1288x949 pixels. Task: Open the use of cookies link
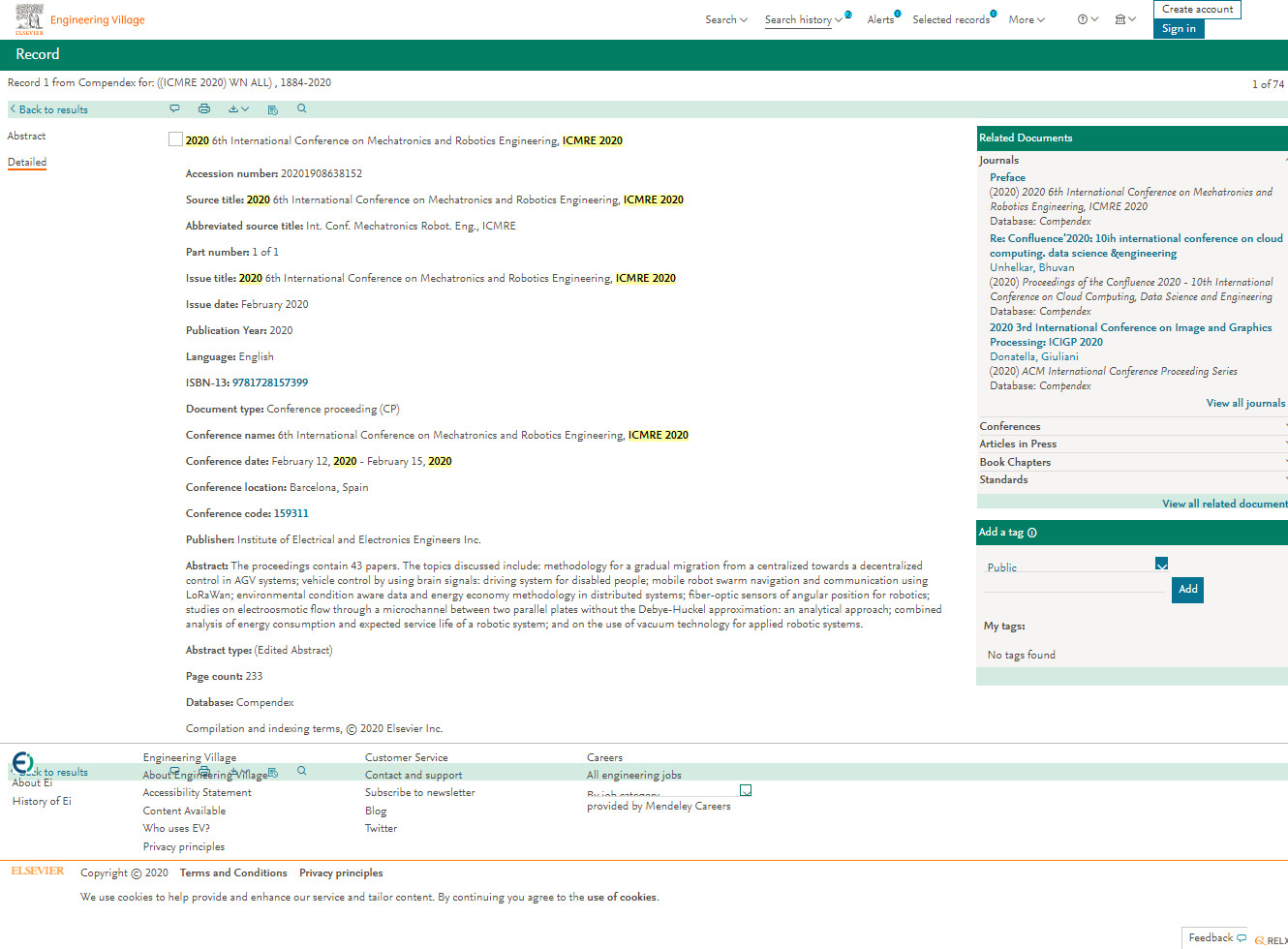point(622,897)
